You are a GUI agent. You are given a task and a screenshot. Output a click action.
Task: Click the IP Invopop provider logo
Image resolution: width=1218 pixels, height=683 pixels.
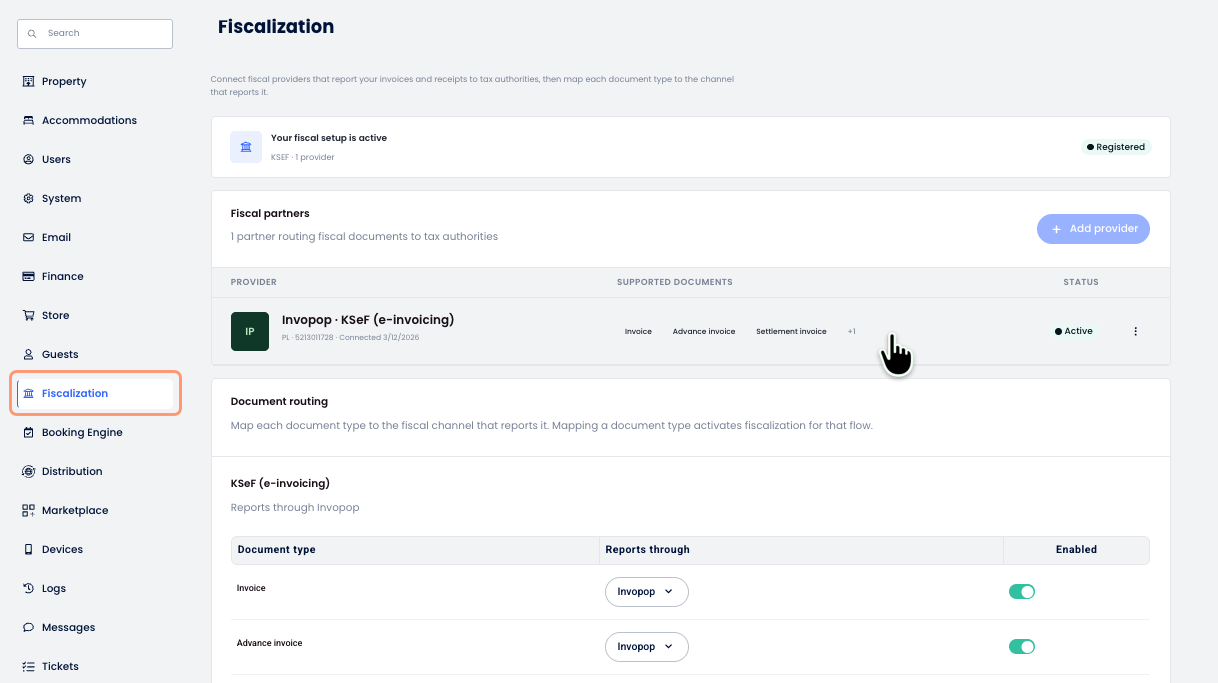pyautogui.click(x=250, y=331)
